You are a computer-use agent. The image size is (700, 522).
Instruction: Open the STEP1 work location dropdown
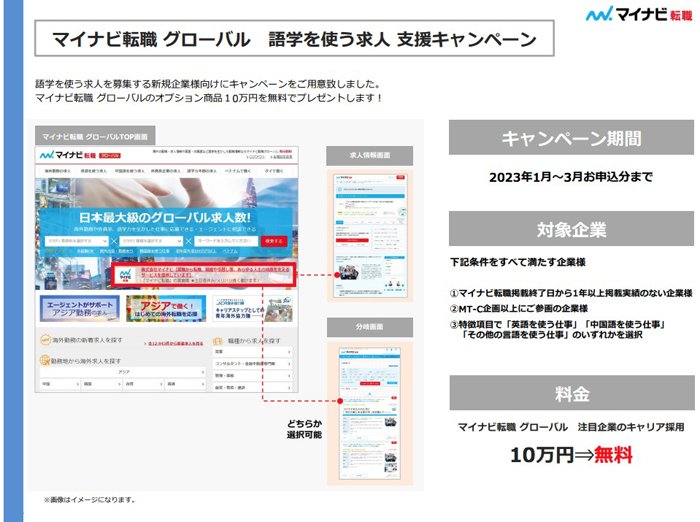click(77, 241)
